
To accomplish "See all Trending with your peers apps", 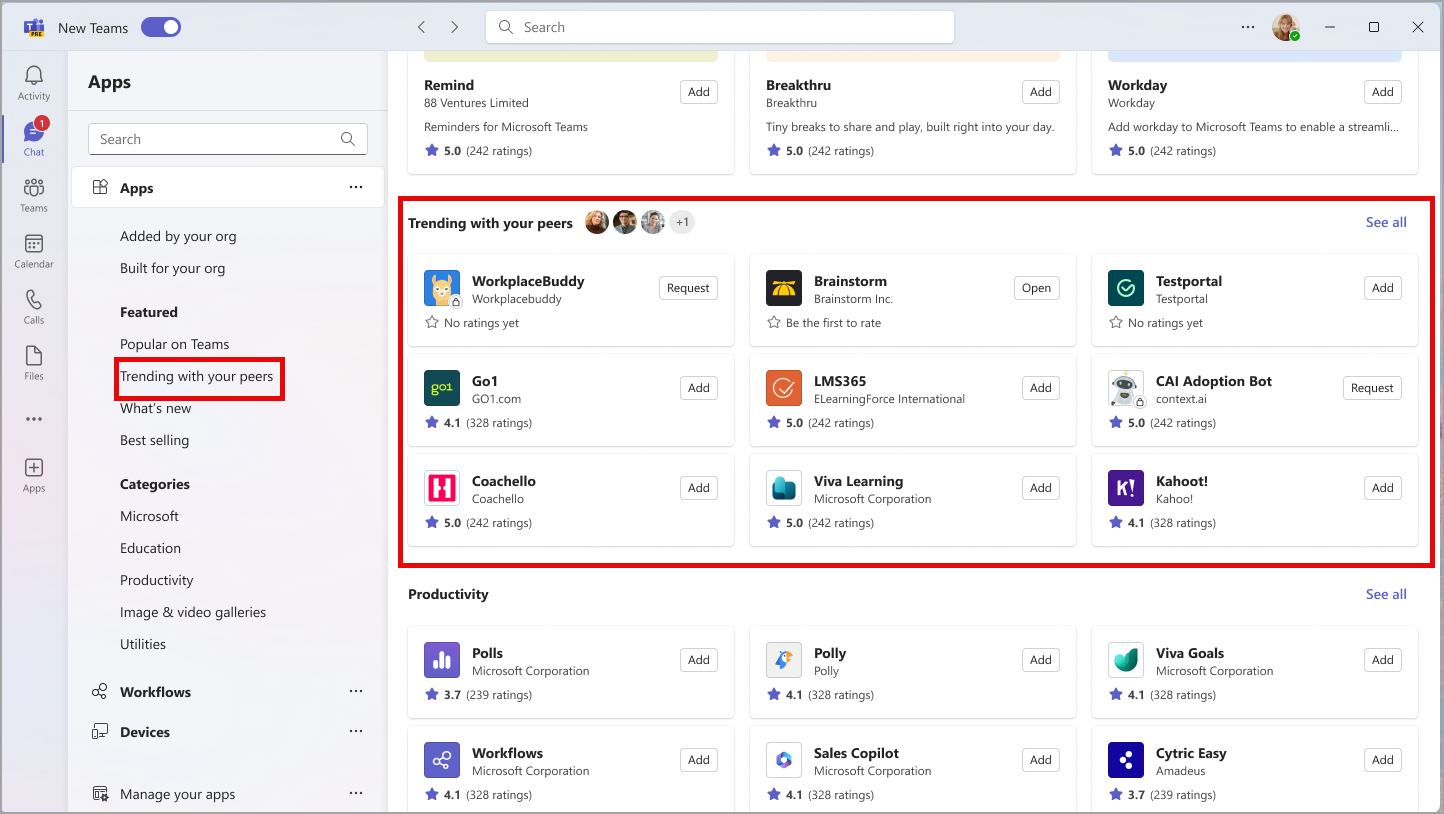I will (x=1386, y=222).
